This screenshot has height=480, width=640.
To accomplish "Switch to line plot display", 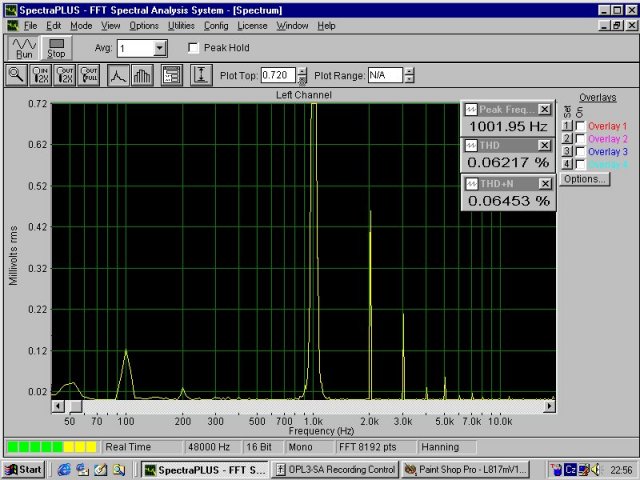I will [x=118, y=75].
